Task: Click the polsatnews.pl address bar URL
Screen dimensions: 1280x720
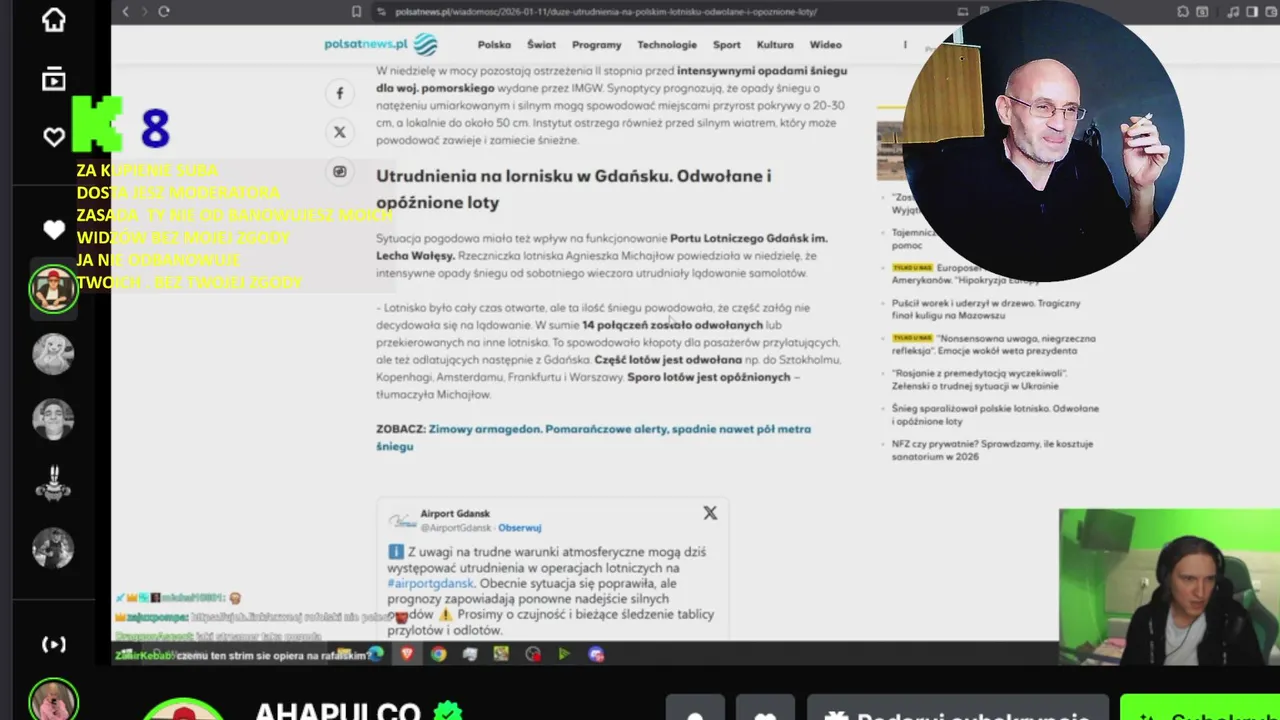Action: 606,12
